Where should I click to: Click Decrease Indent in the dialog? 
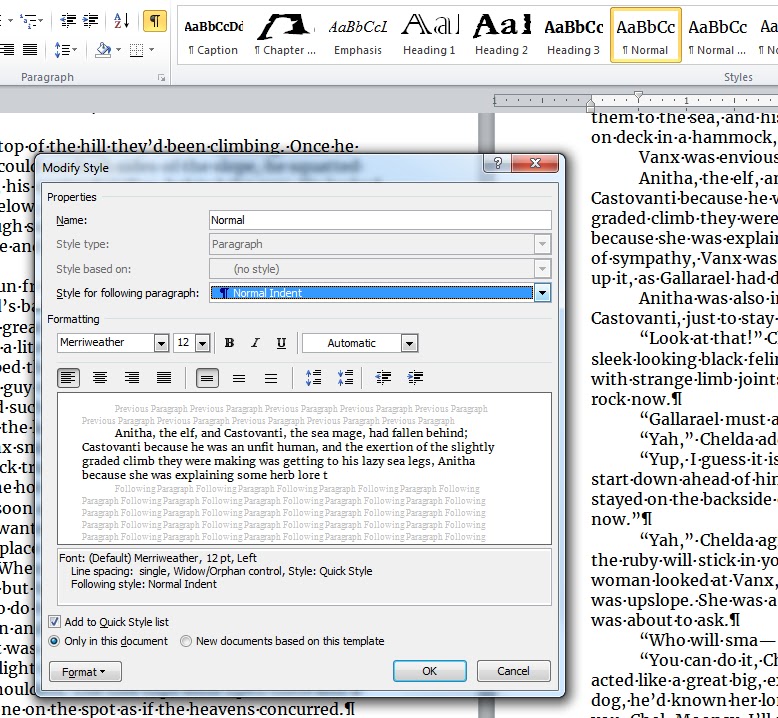click(x=383, y=378)
